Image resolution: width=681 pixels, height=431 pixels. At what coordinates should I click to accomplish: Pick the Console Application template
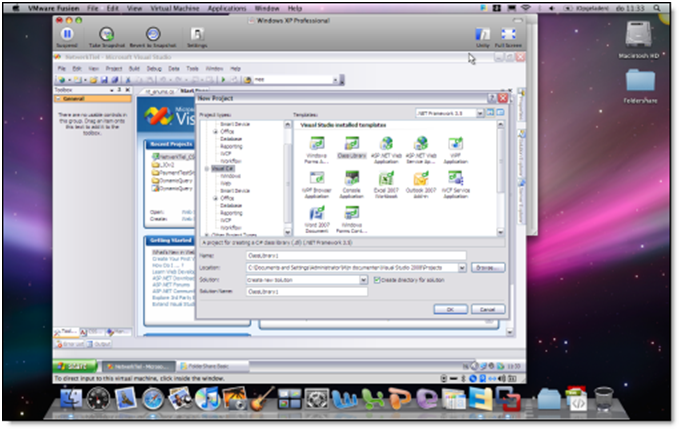pyautogui.click(x=352, y=184)
